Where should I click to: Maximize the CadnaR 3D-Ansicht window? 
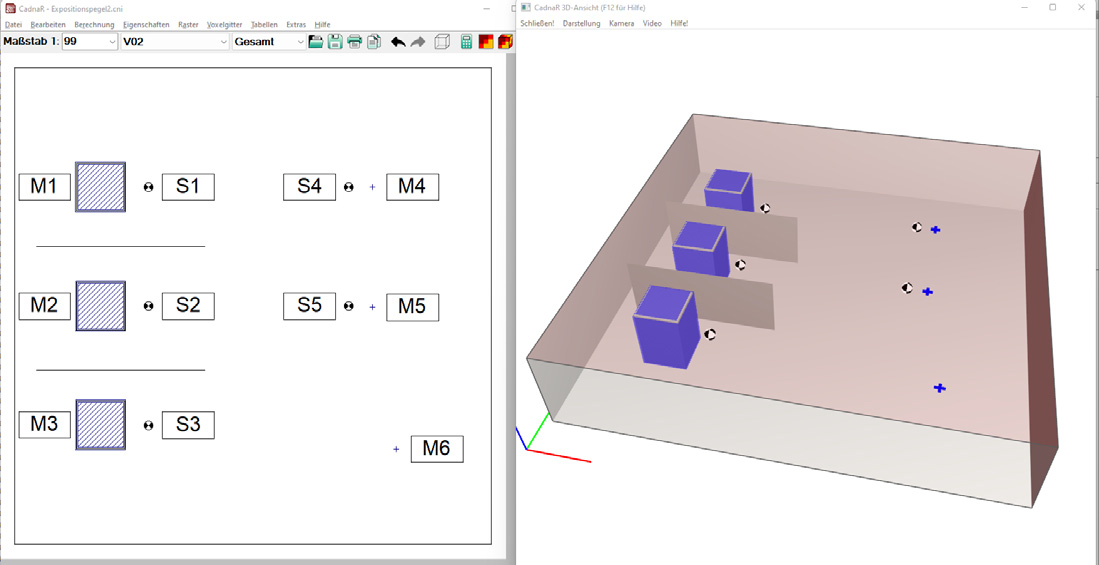[x=1052, y=7]
